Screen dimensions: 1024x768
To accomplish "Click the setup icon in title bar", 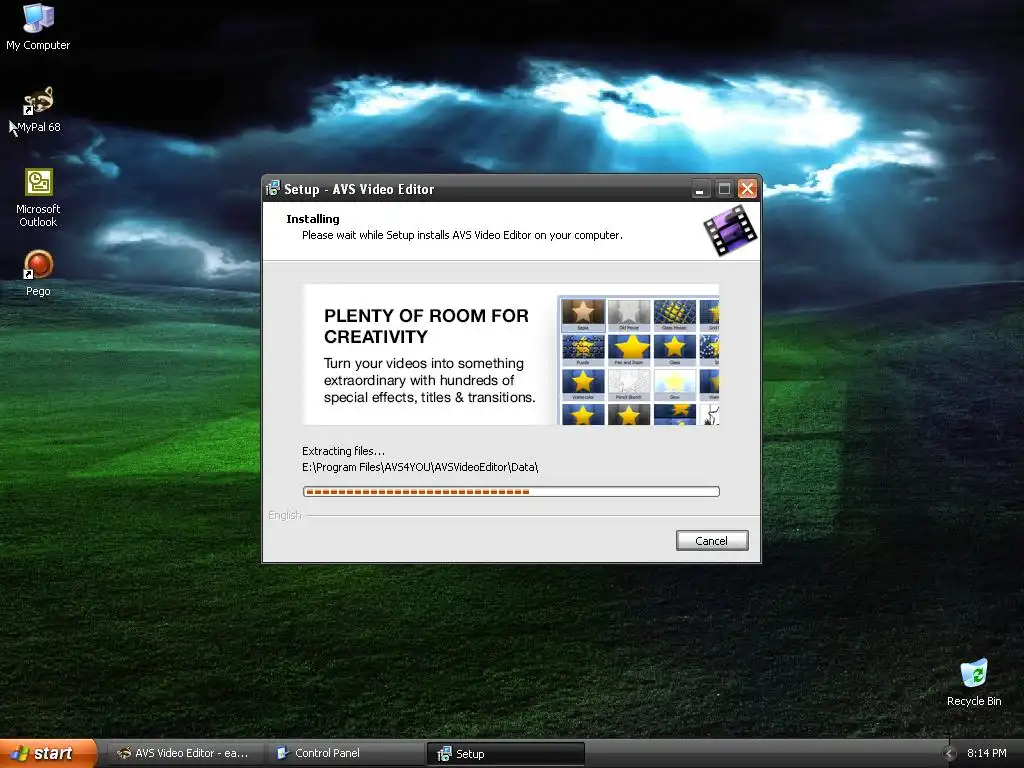I will click(x=273, y=189).
